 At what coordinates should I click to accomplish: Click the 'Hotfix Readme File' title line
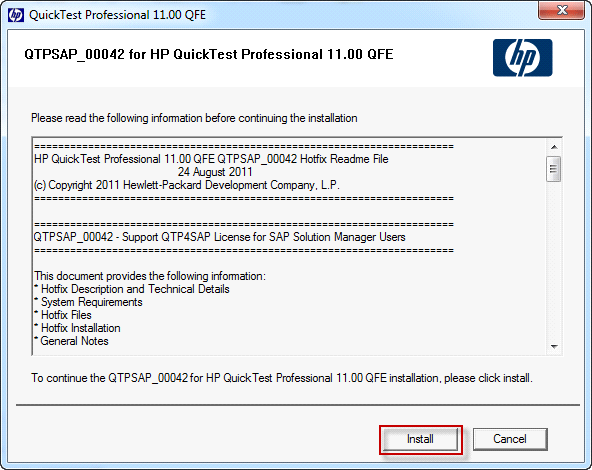coord(211,159)
